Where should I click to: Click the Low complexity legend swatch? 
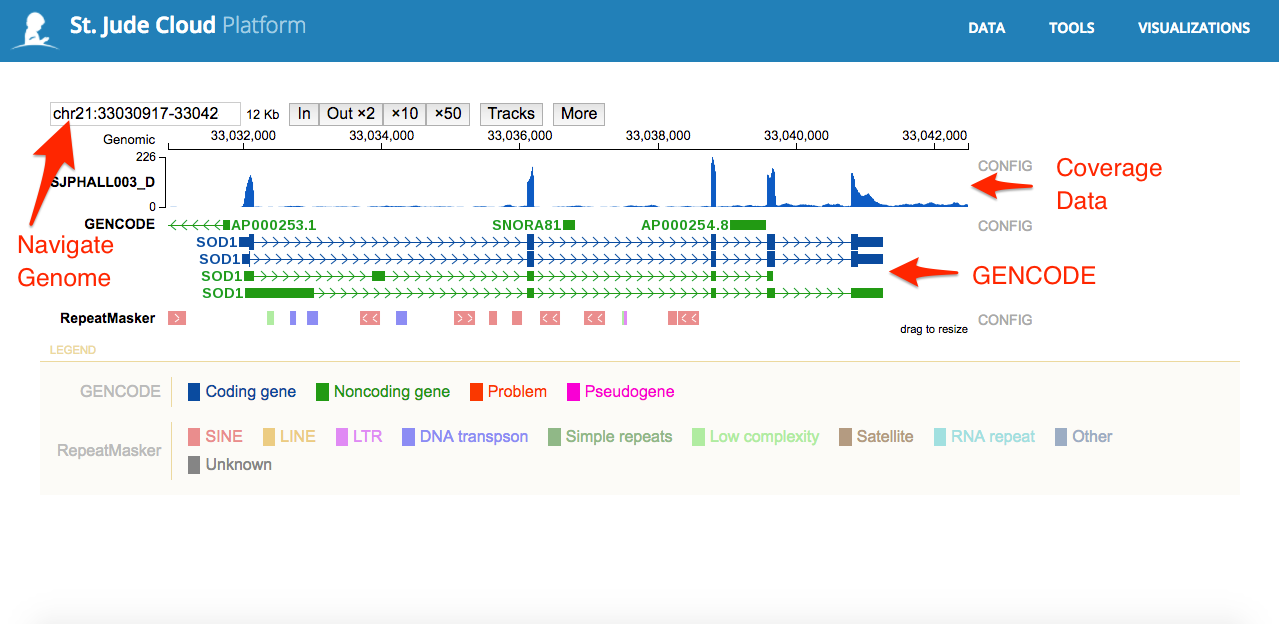(x=698, y=437)
